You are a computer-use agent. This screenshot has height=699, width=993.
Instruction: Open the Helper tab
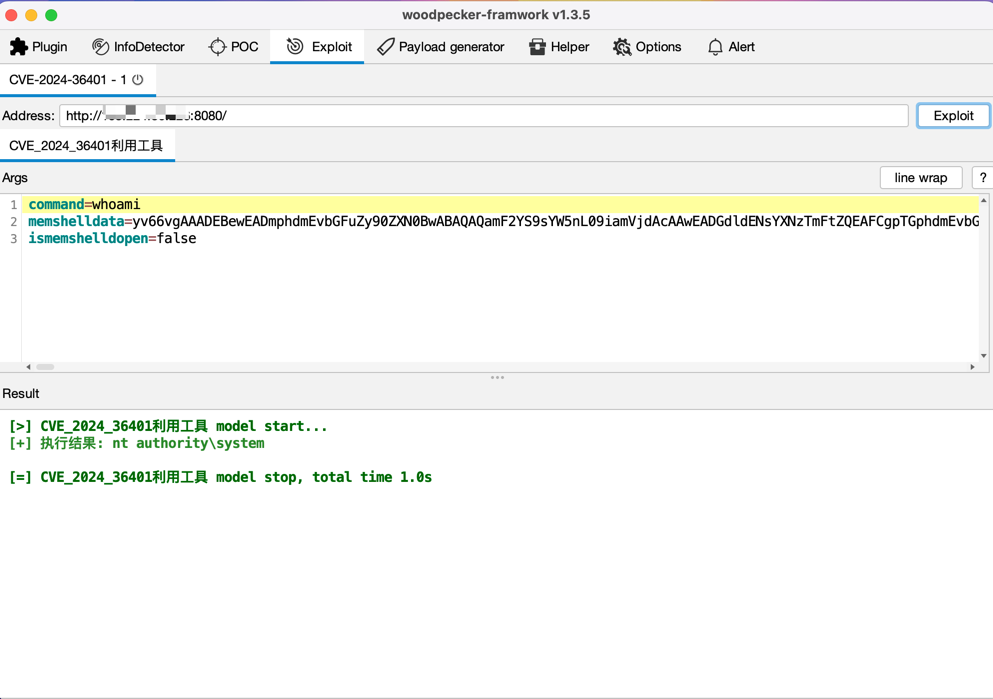pos(559,47)
